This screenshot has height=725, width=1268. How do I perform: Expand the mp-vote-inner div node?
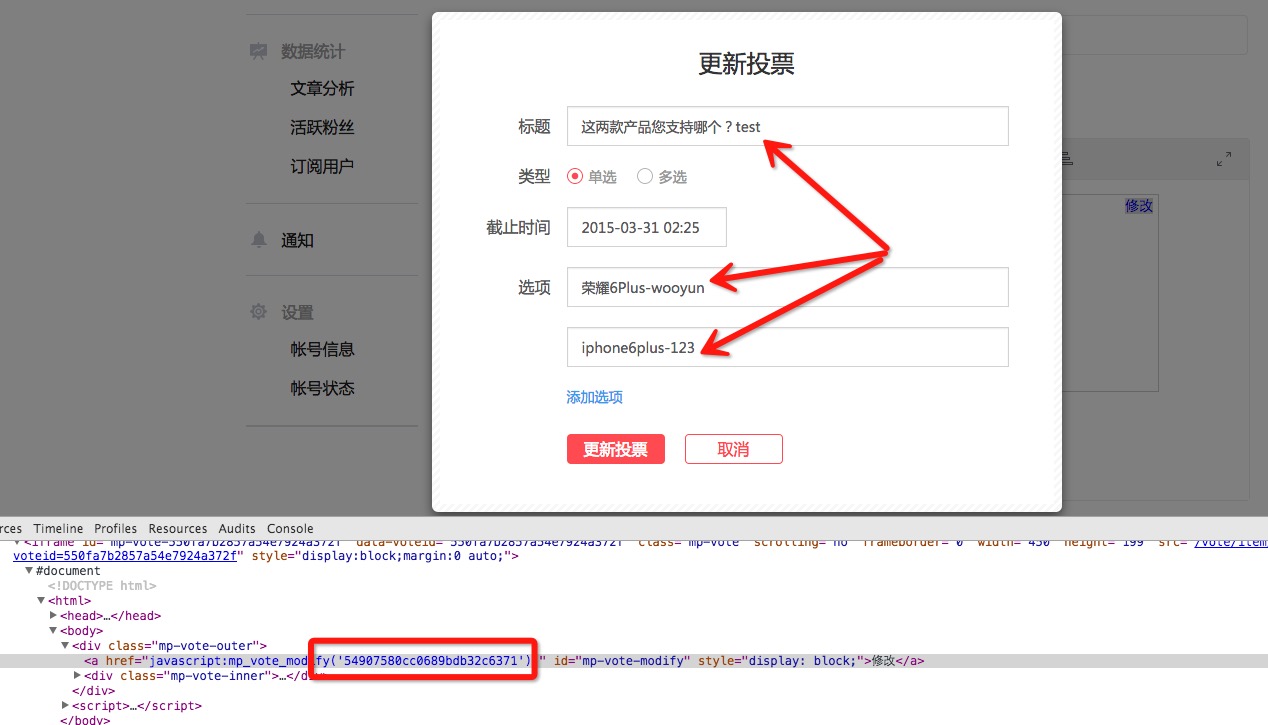click(78, 676)
